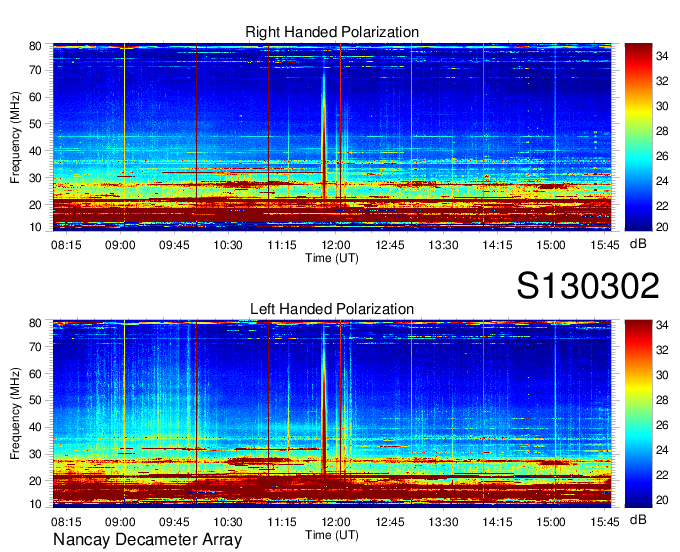The image size is (680, 552).
Task: Click the '30' frequency tick of right-handed panel
Action: 35,178
